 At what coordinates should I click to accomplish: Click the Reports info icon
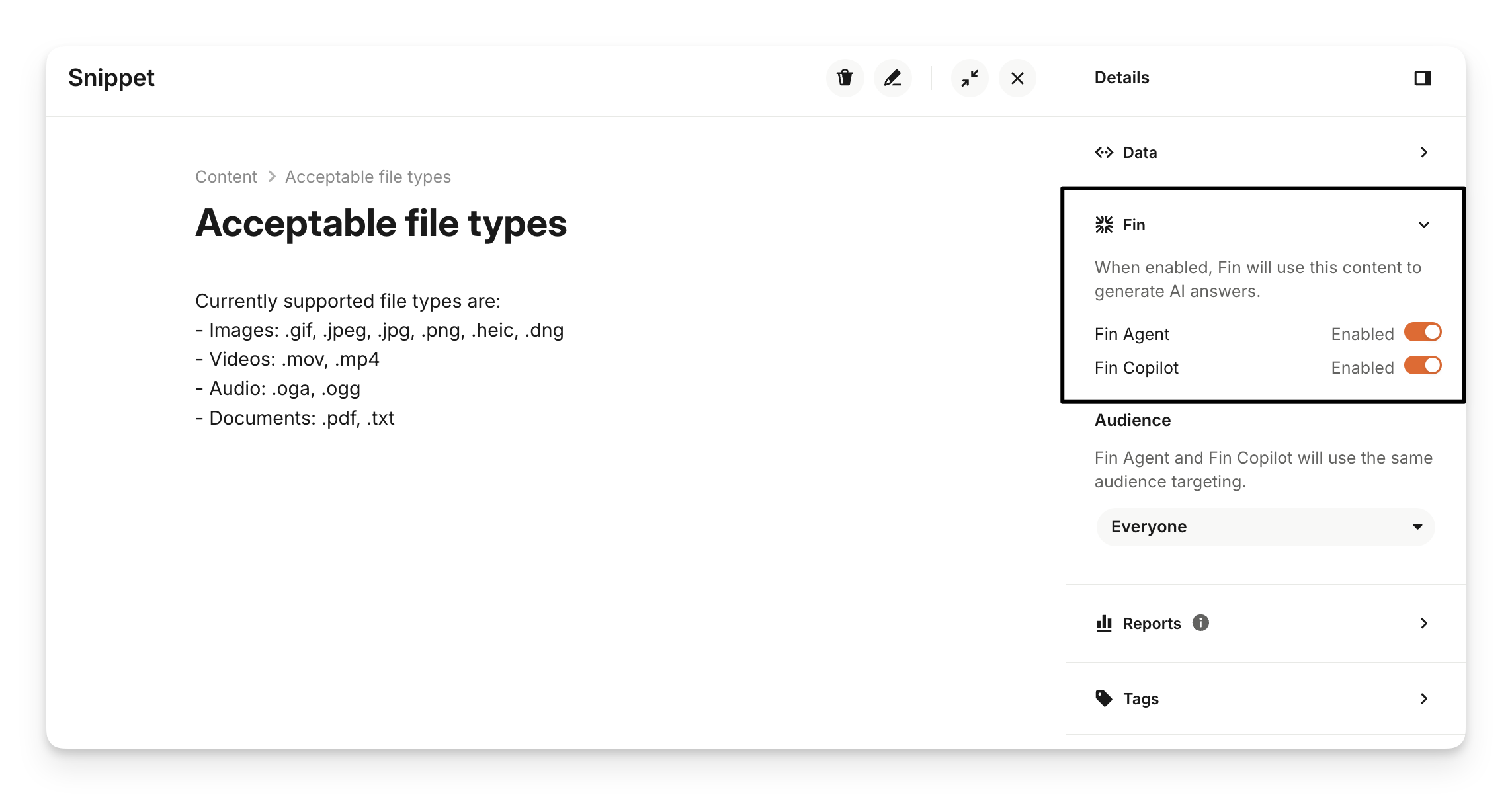(x=1200, y=623)
